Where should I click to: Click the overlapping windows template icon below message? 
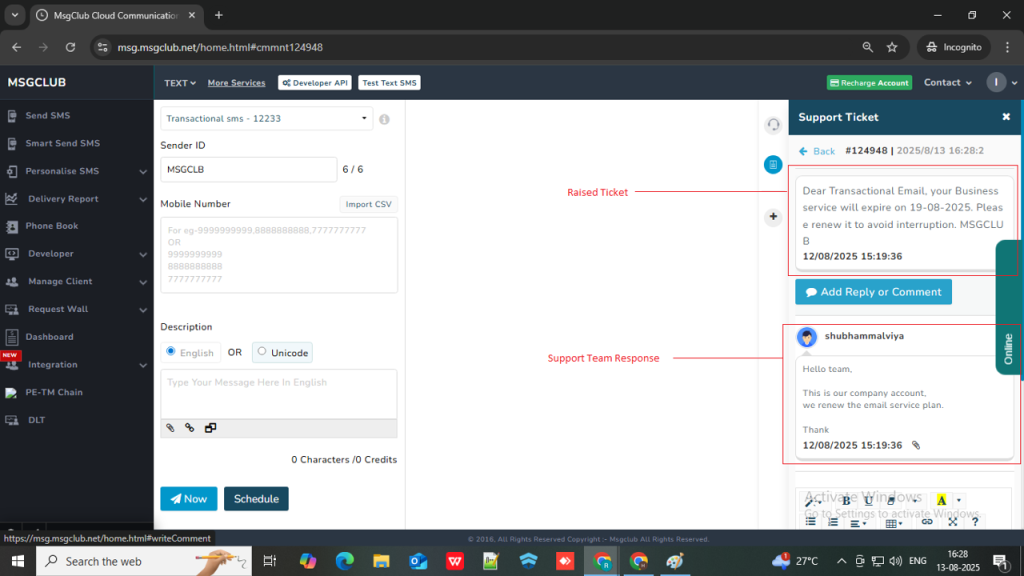pyautogui.click(x=210, y=428)
